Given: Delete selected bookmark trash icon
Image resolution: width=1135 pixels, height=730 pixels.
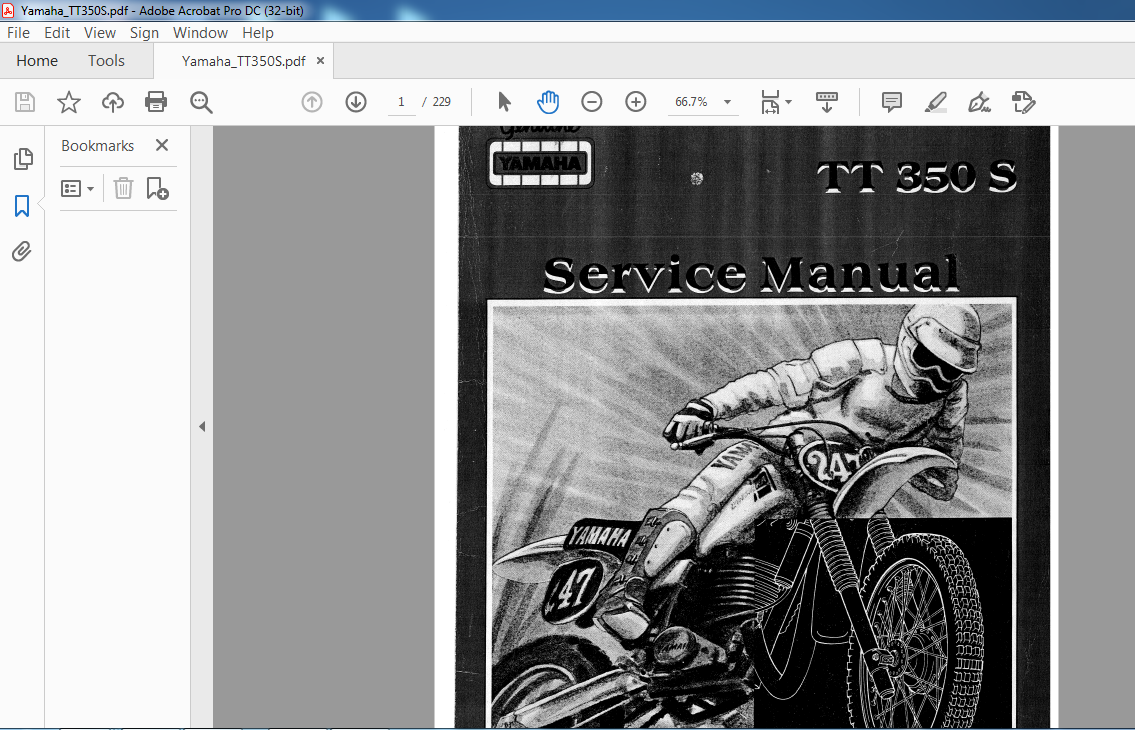Looking at the screenshot, I should [123, 188].
